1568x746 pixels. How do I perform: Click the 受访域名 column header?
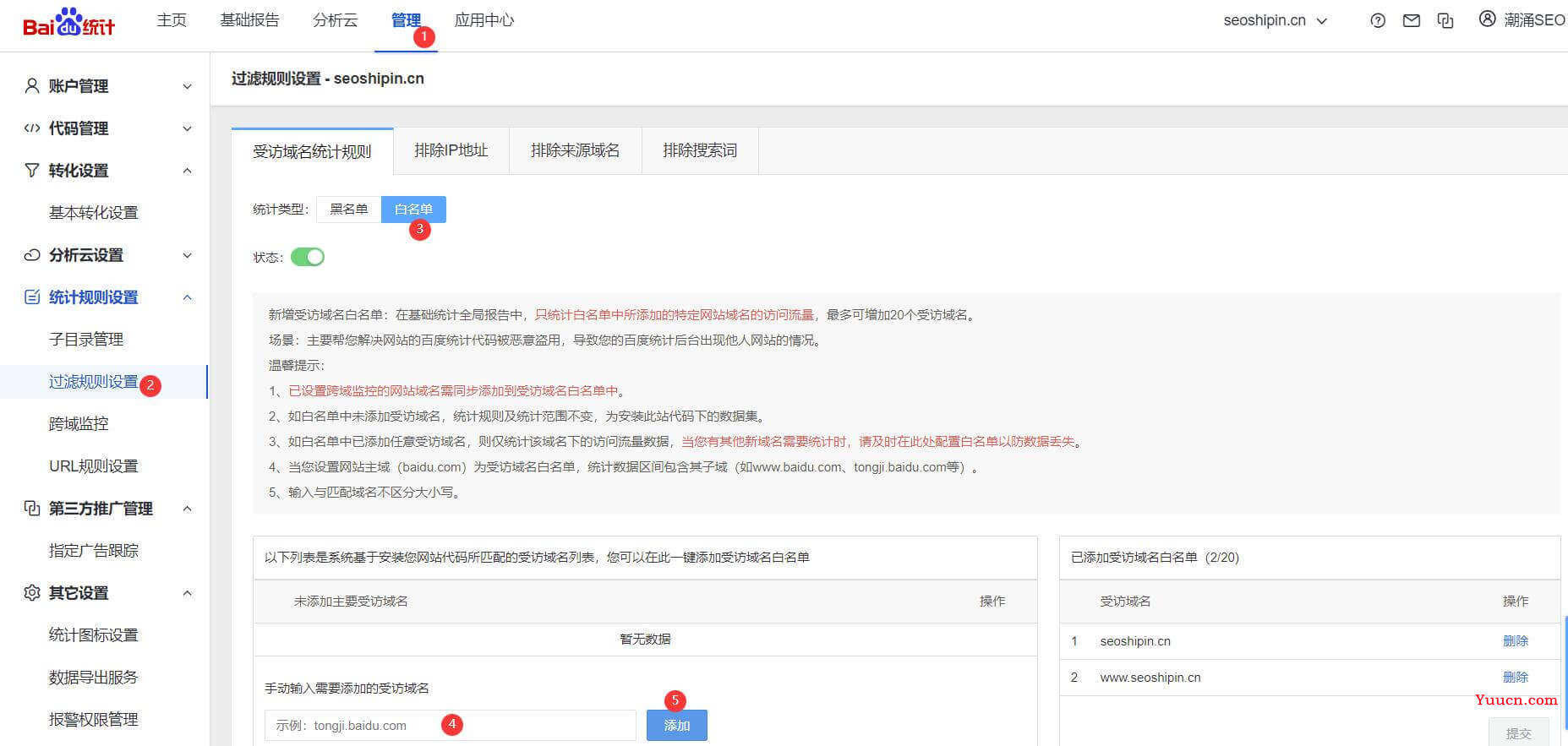coord(1125,602)
